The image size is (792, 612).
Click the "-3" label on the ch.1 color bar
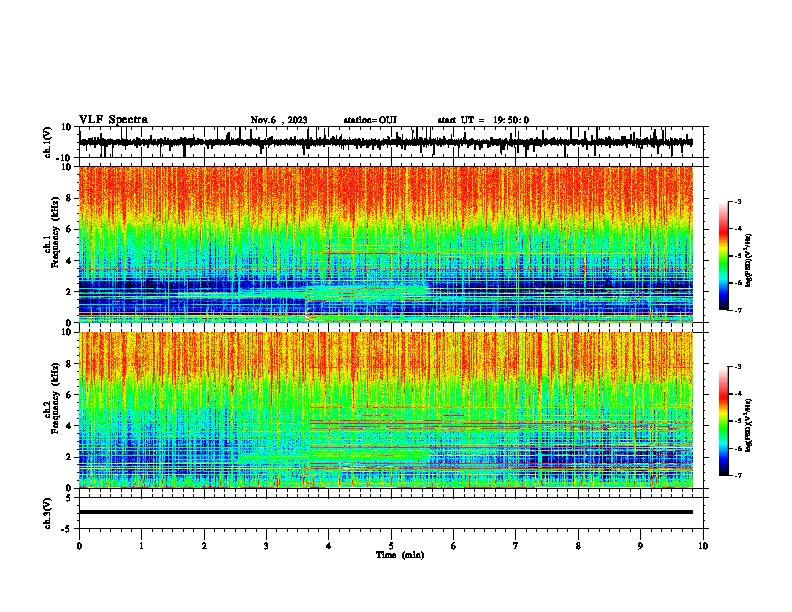click(x=737, y=201)
